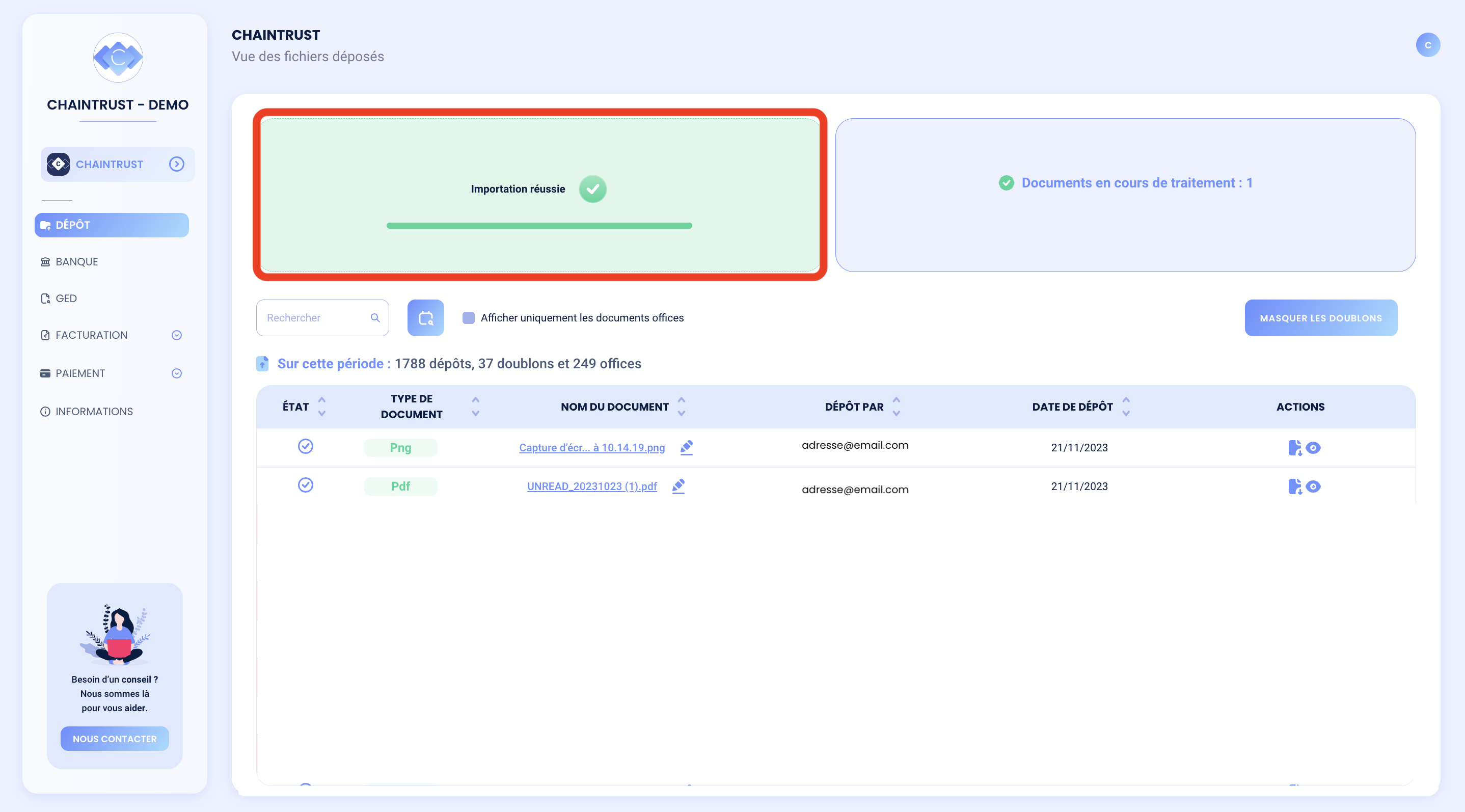Open the CHAINTRUST company selector arrow
This screenshot has width=1465, height=812.
pos(176,165)
